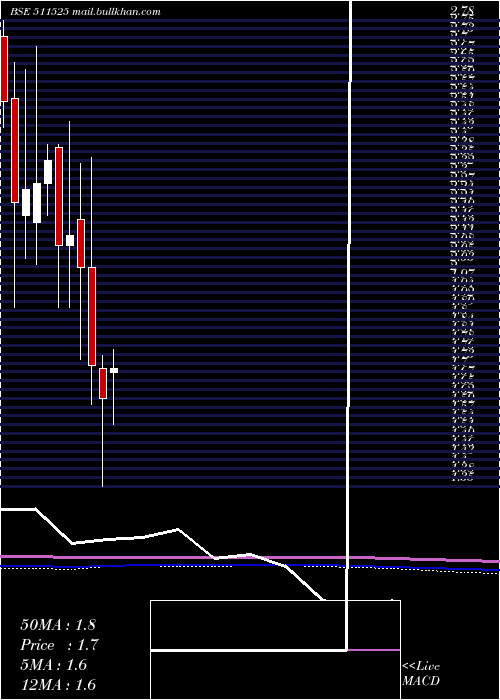Click the '2.78' top price axis label

point(463,11)
